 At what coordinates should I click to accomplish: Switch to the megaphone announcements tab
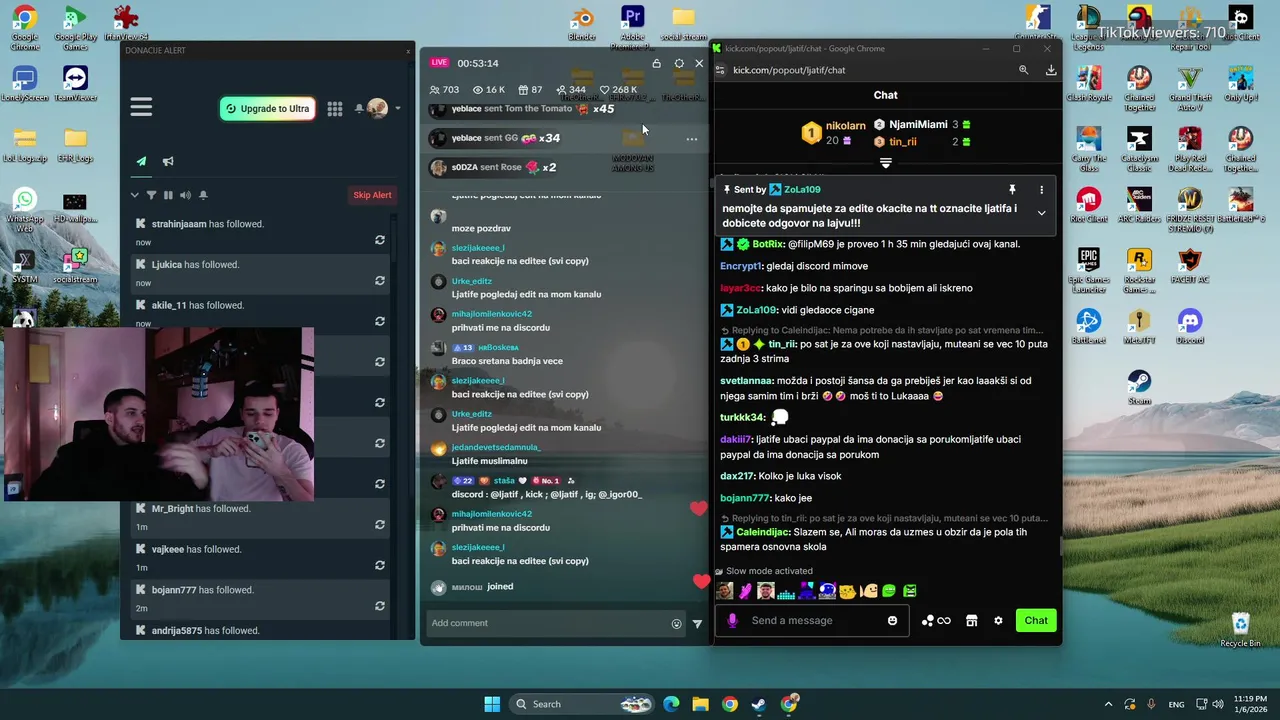tap(168, 161)
